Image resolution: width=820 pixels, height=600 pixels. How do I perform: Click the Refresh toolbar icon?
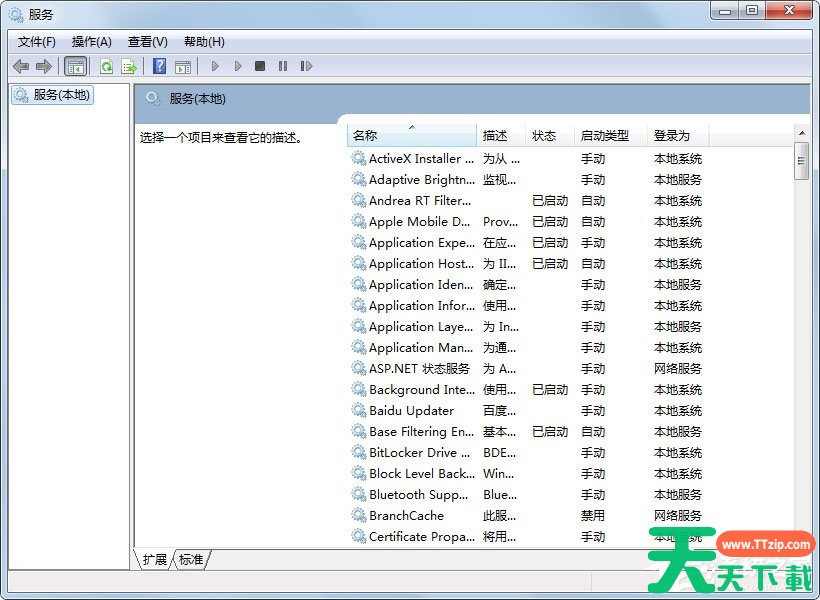(x=107, y=66)
